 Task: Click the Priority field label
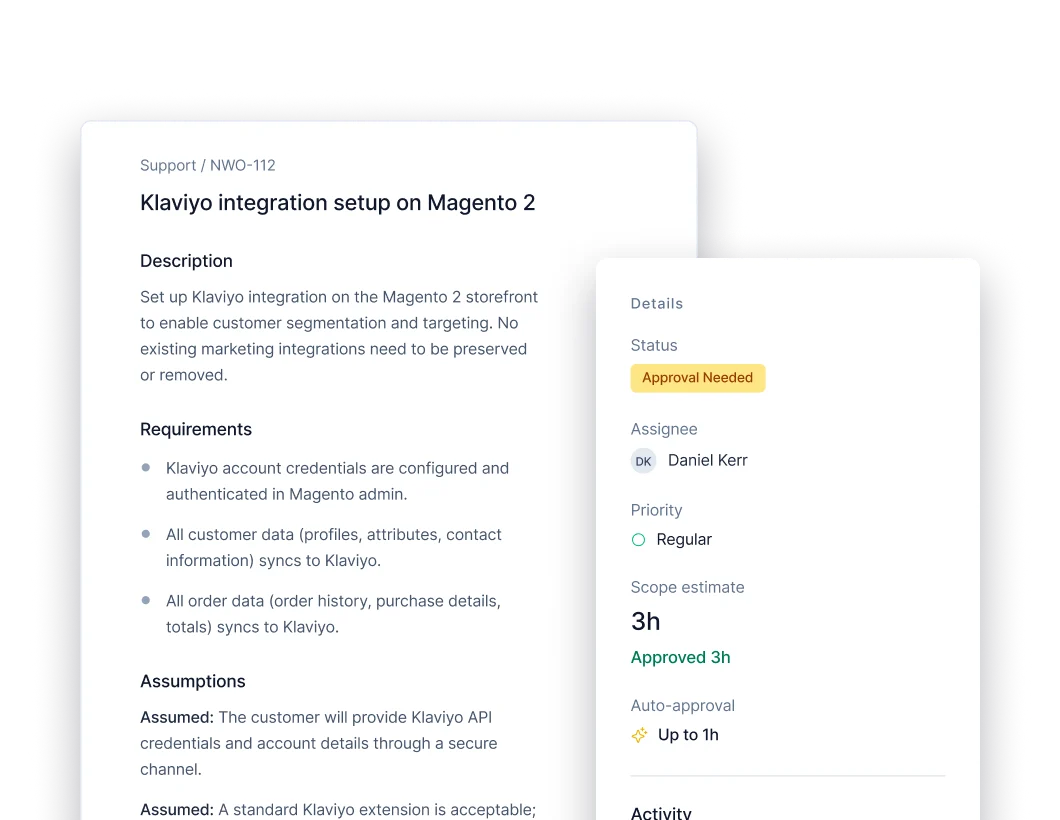656,510
